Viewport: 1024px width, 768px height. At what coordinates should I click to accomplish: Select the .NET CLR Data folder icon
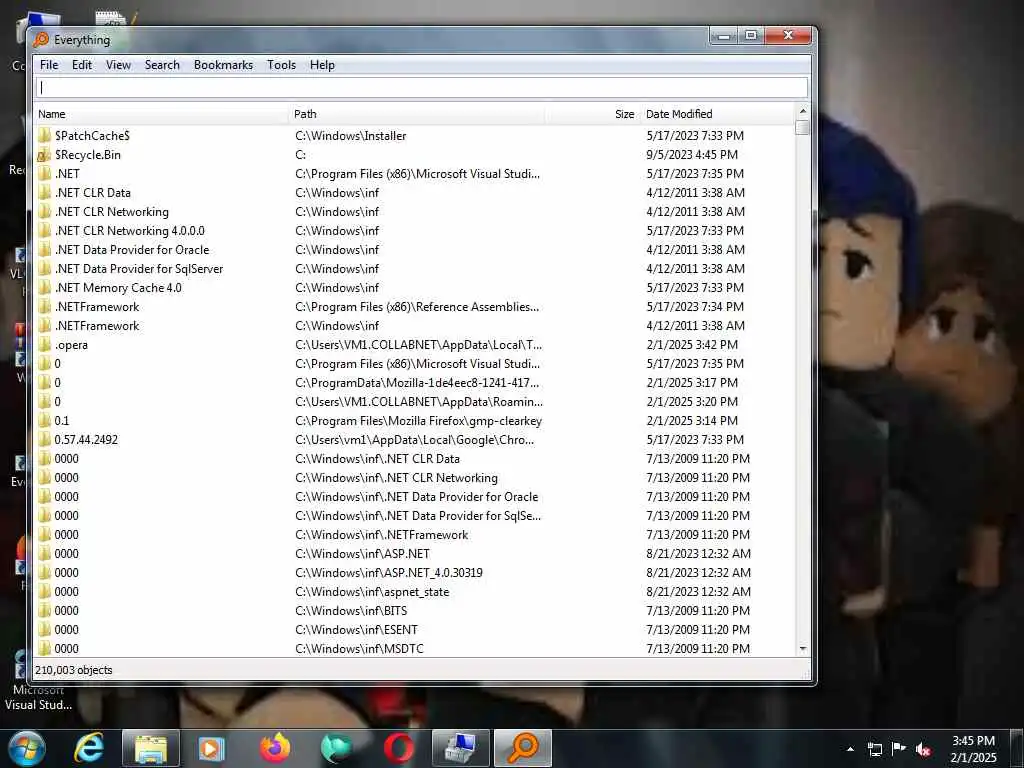pos(44,193)
